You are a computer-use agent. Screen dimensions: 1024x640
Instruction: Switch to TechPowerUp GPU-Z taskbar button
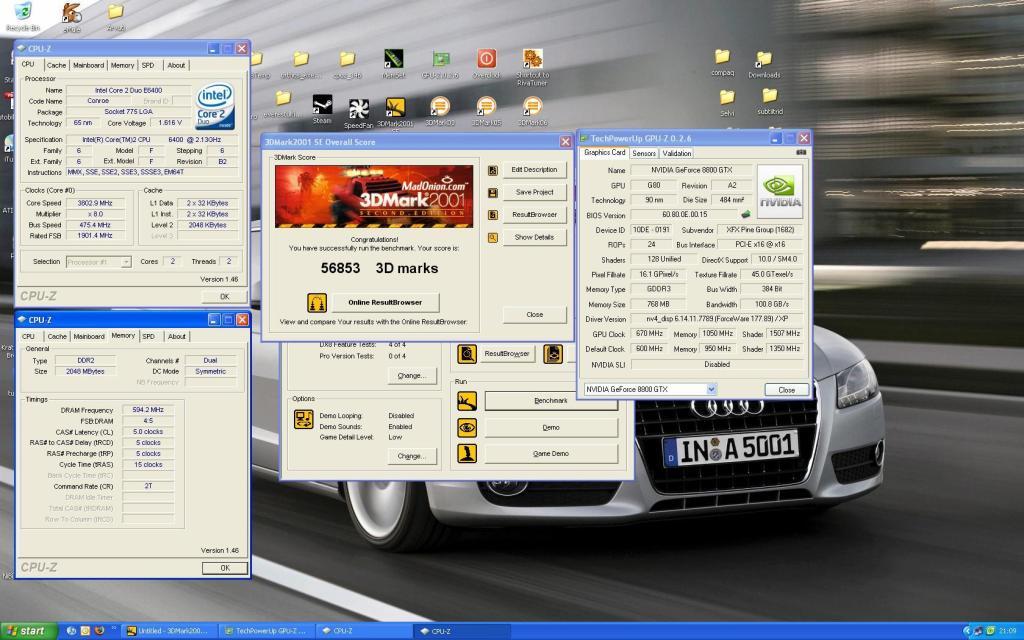point(266,631)
